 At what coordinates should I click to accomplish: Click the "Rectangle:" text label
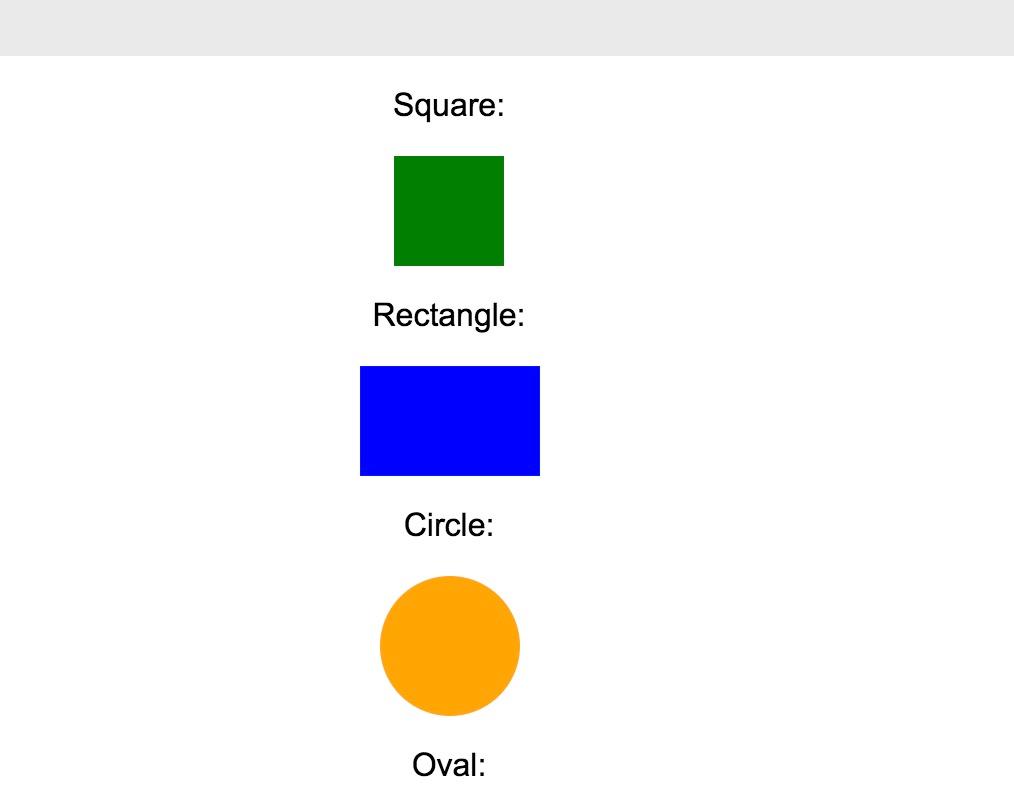pos(449,315)
